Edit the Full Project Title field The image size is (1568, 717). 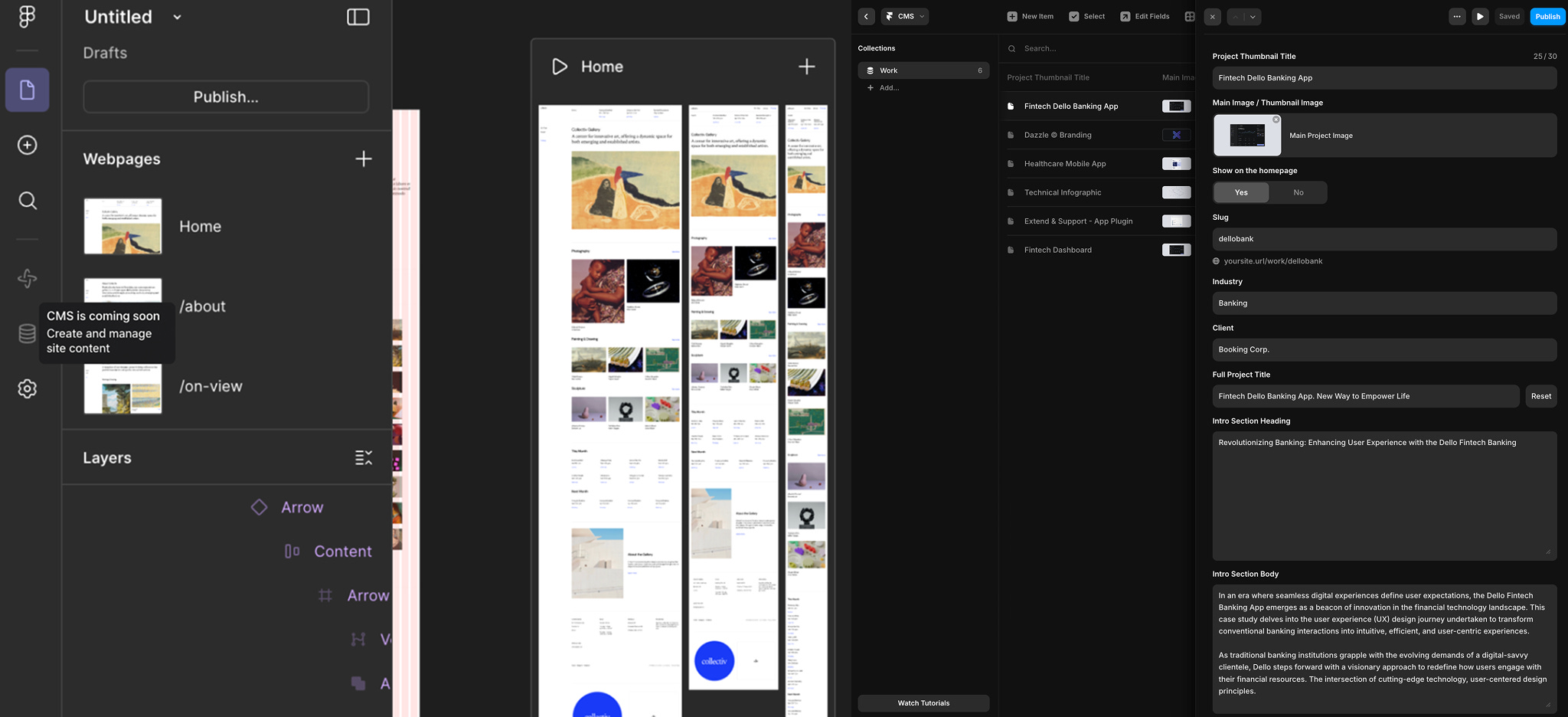1366,396
